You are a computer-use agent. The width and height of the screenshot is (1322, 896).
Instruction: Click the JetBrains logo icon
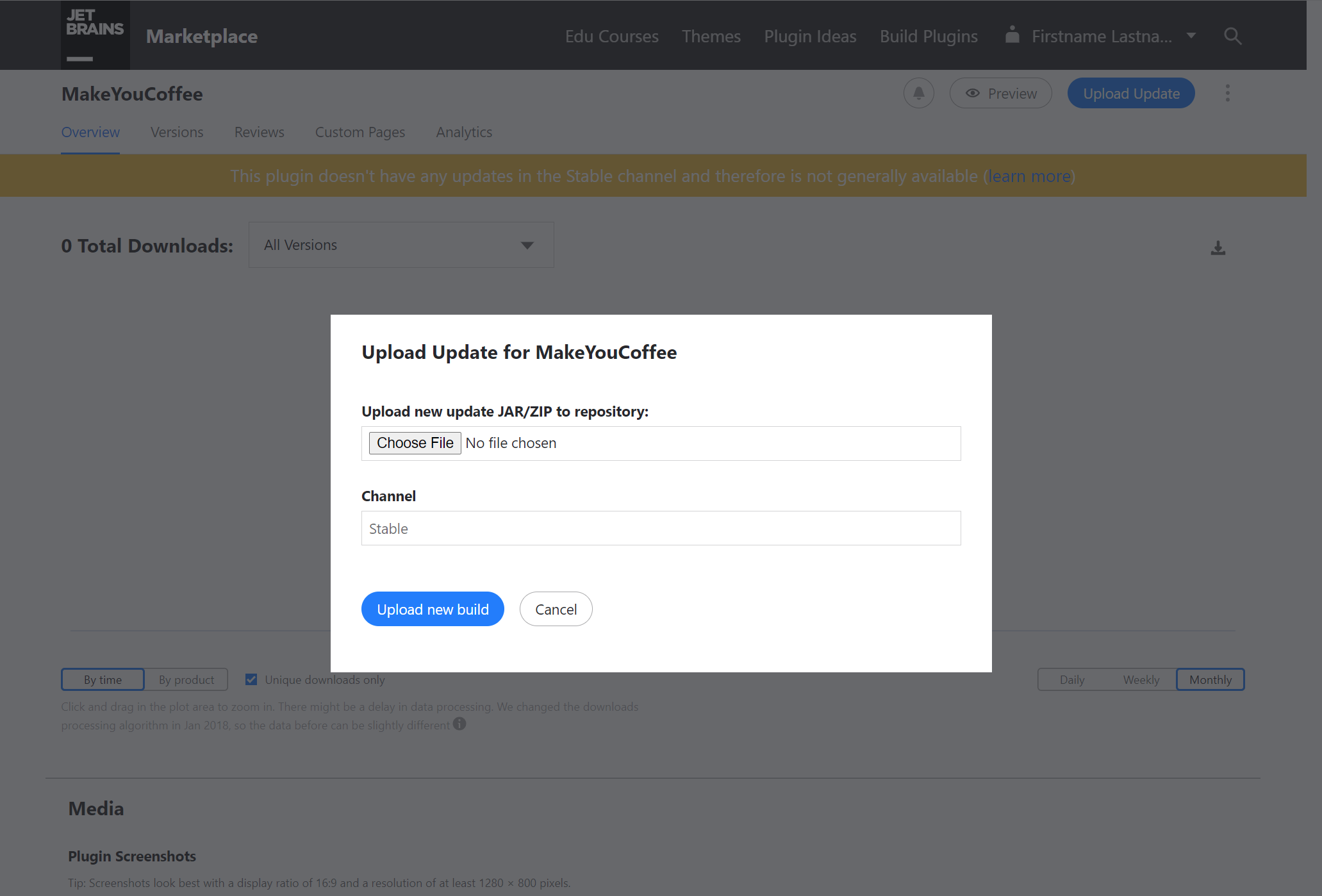93,35
